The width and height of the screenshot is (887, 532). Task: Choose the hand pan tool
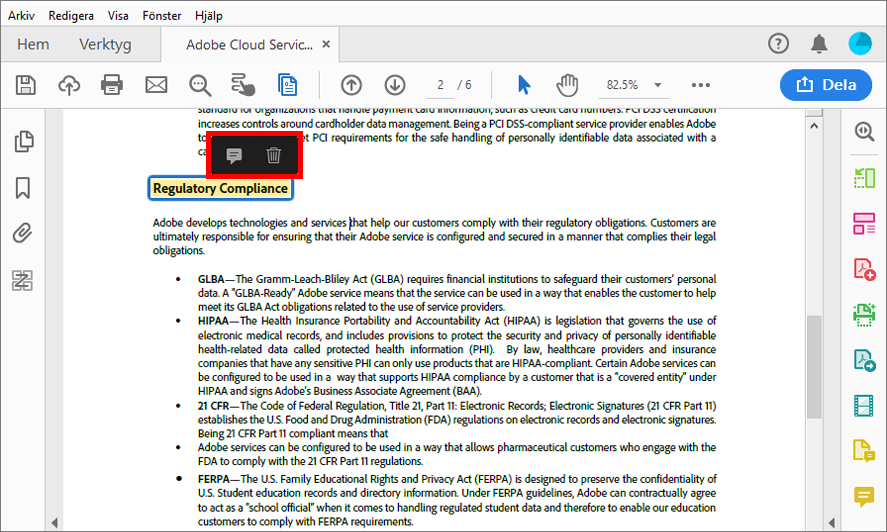(x=567, y=85)
